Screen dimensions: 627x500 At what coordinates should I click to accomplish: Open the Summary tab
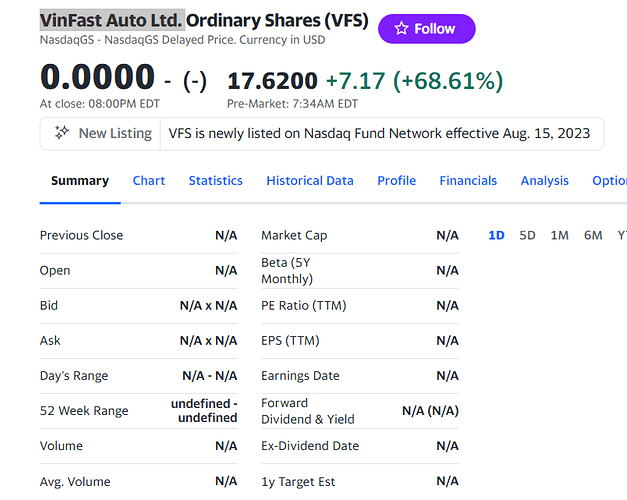[80, 181]
